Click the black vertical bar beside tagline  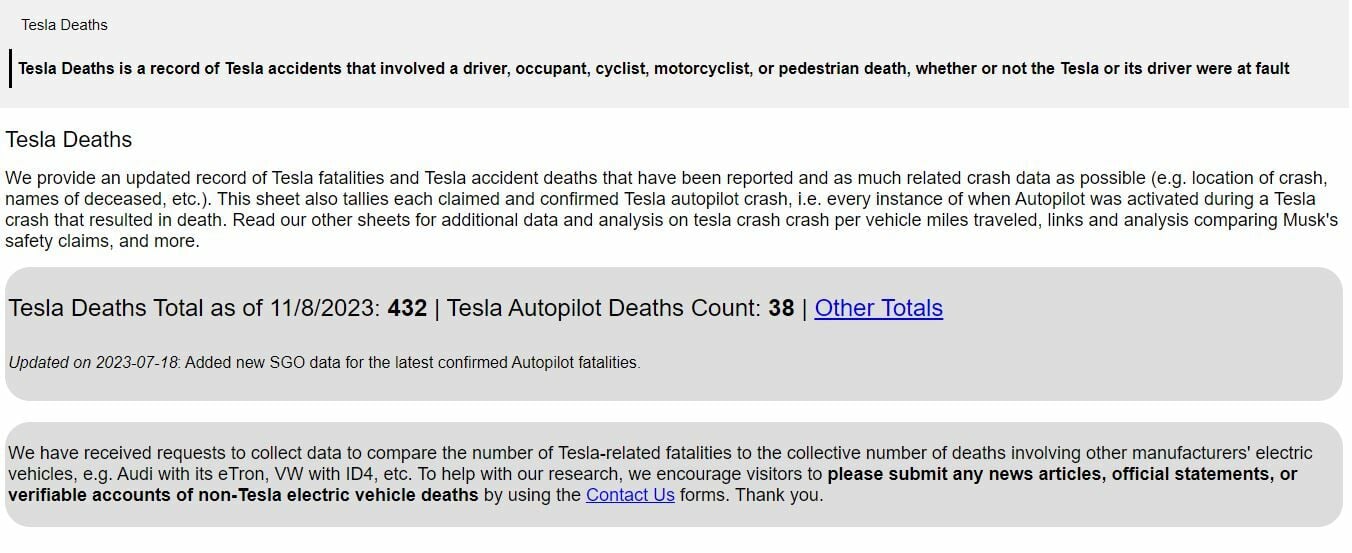pos(11,69)
